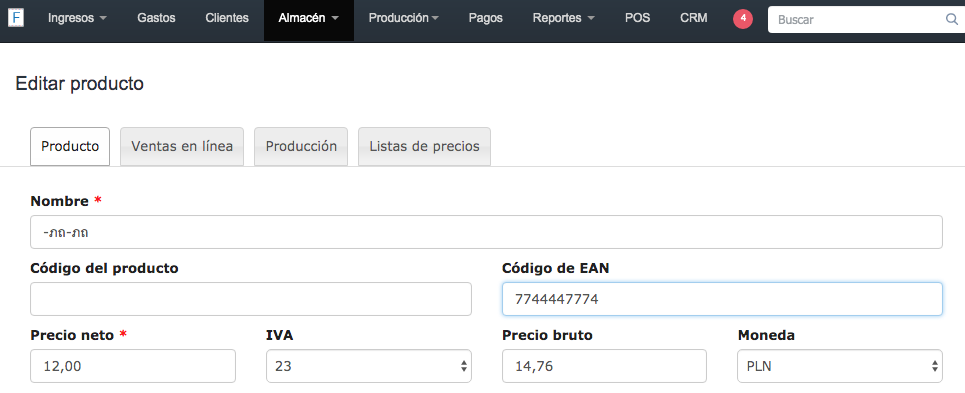Open the POS module
Viewport: 965px width, 393px height.
pos(638,18)
